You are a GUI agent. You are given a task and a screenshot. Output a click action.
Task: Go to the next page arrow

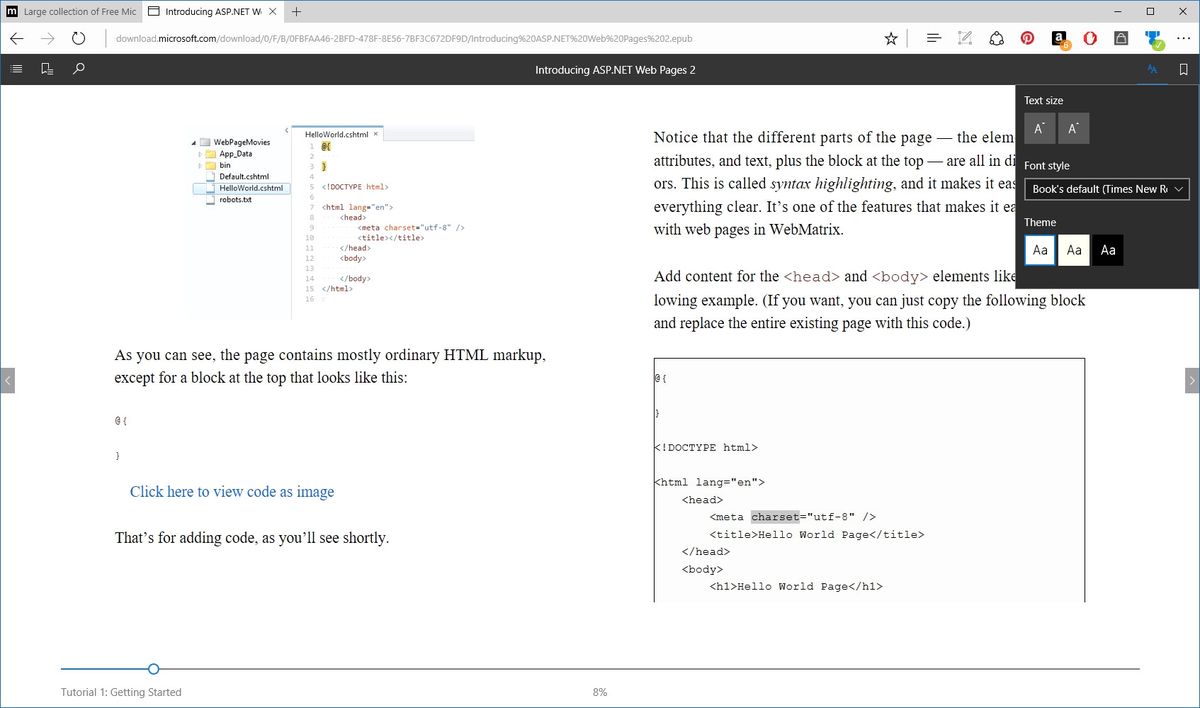coord(1192,380)
